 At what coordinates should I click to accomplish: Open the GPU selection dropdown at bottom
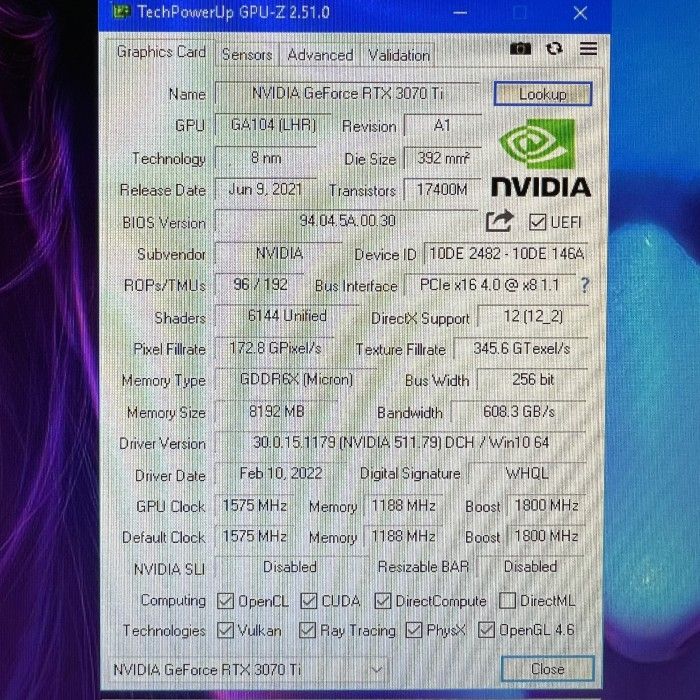pyautogui.click(x=248, y=669)
